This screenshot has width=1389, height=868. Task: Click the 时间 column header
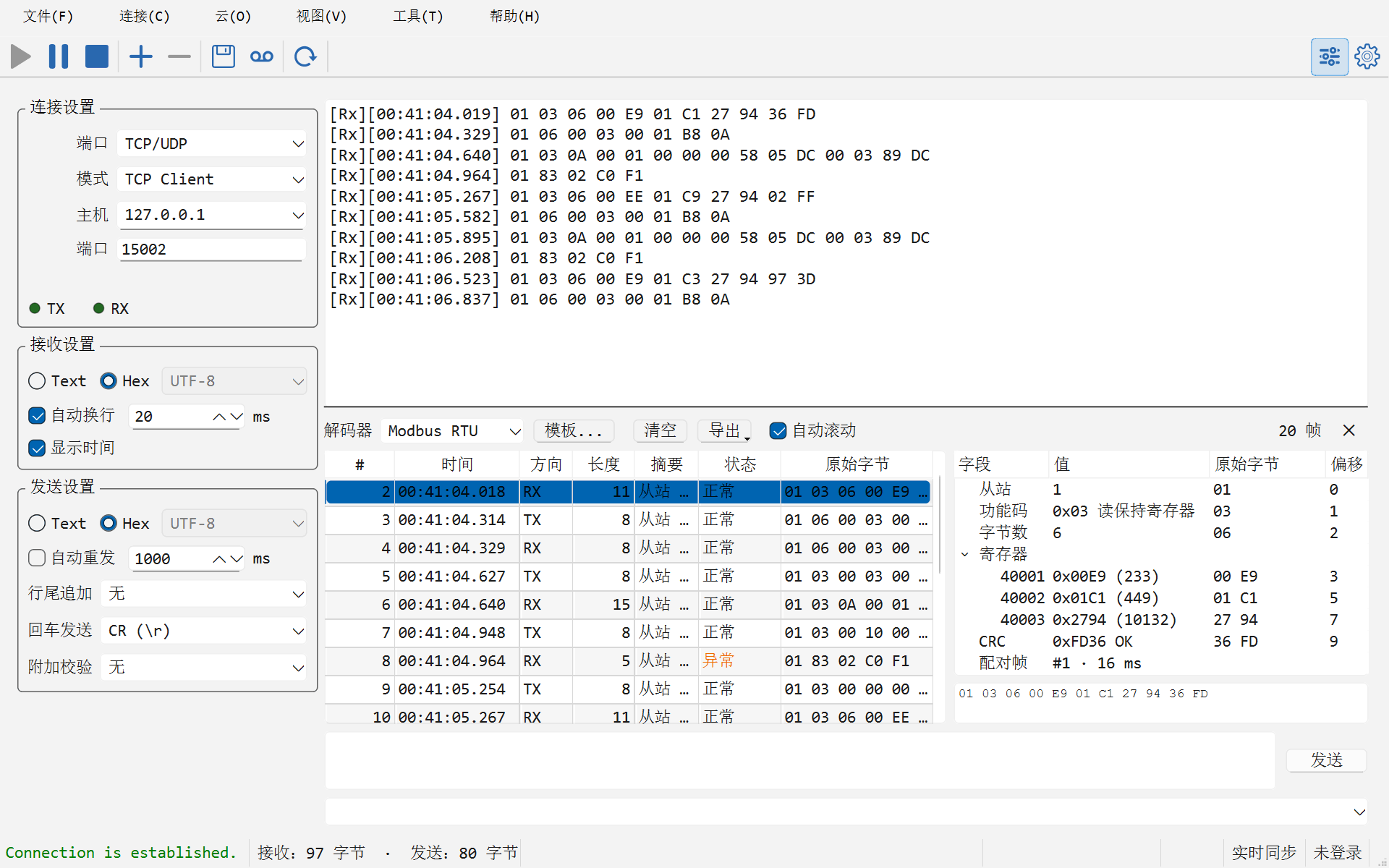[457, 464]
